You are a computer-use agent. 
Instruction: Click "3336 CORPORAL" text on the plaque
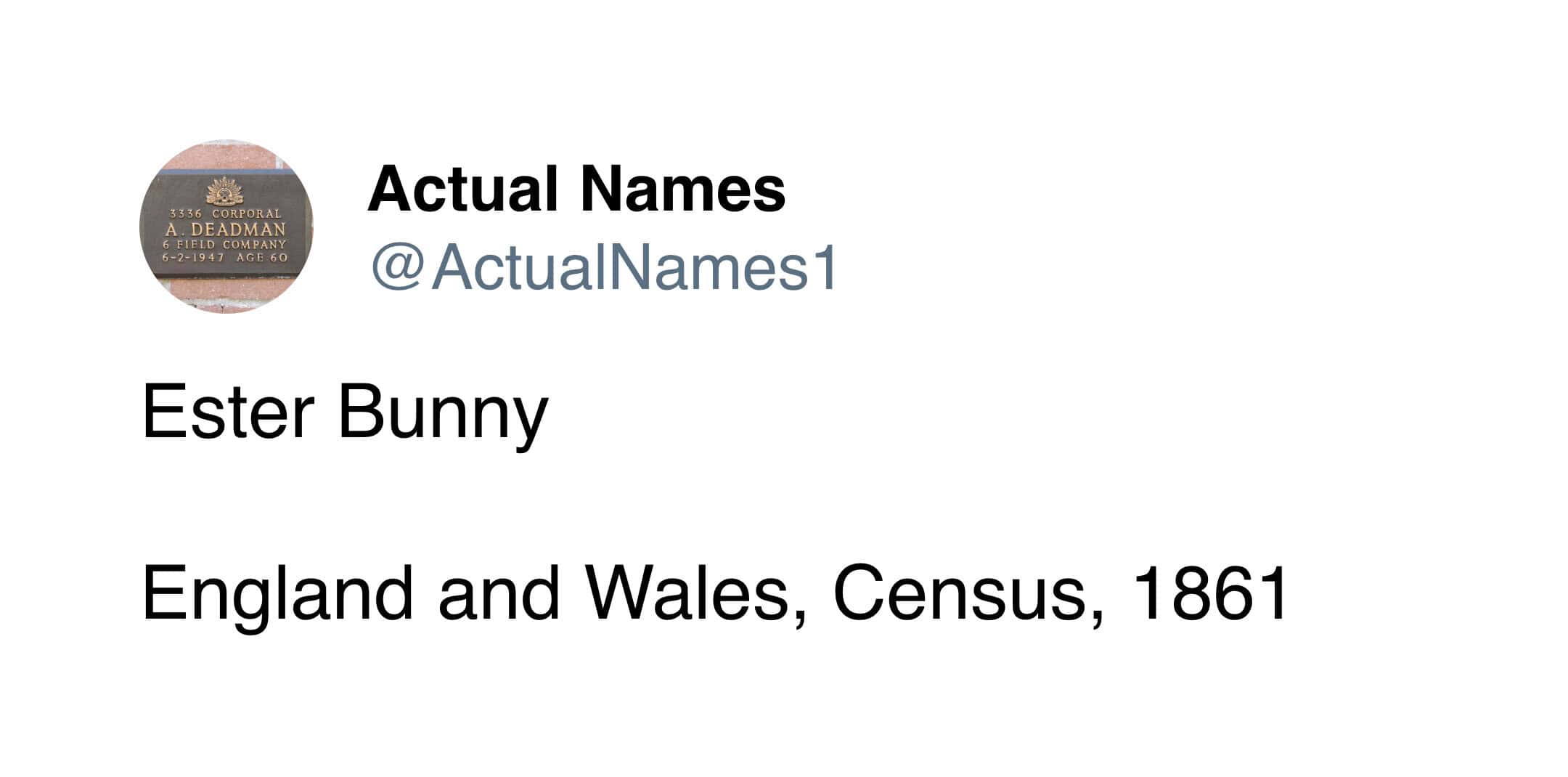(x=225, y=214)
